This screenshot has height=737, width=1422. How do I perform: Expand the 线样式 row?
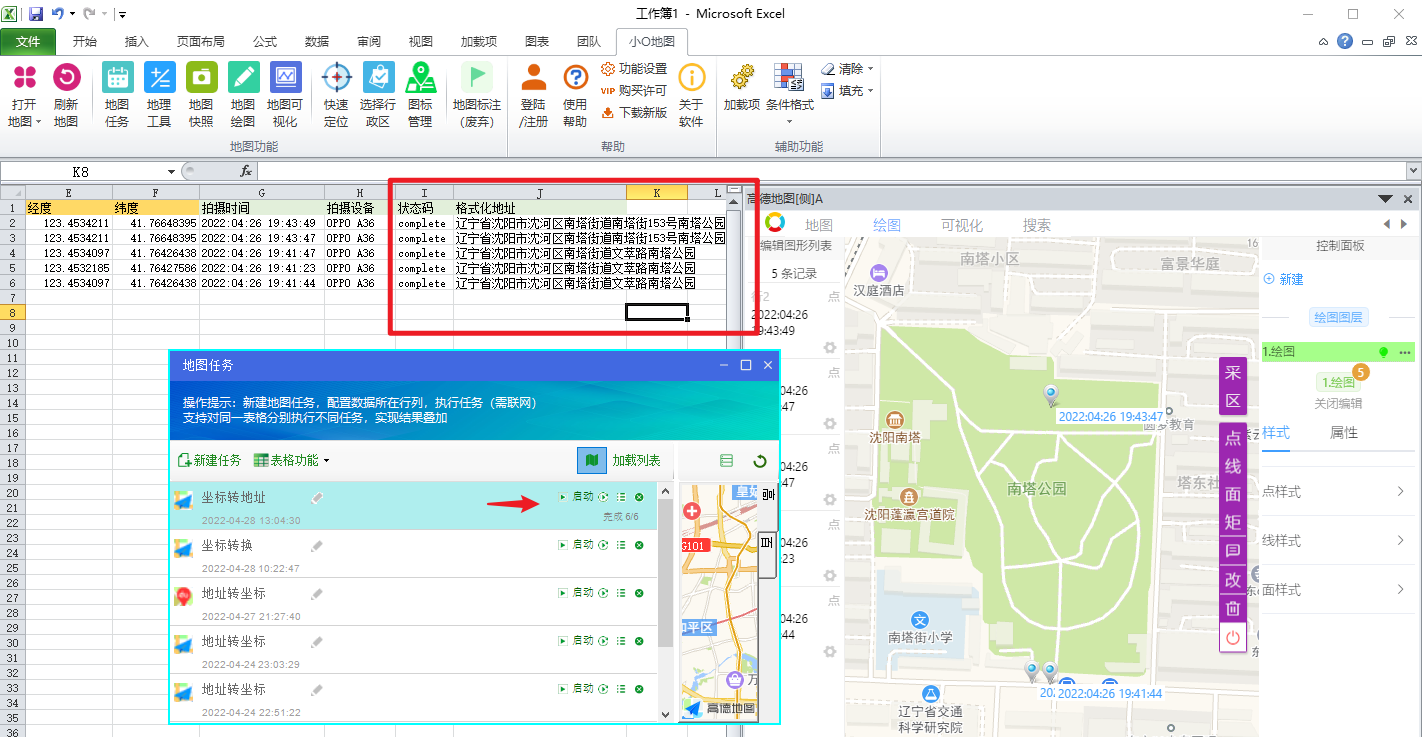[1336, 540]
